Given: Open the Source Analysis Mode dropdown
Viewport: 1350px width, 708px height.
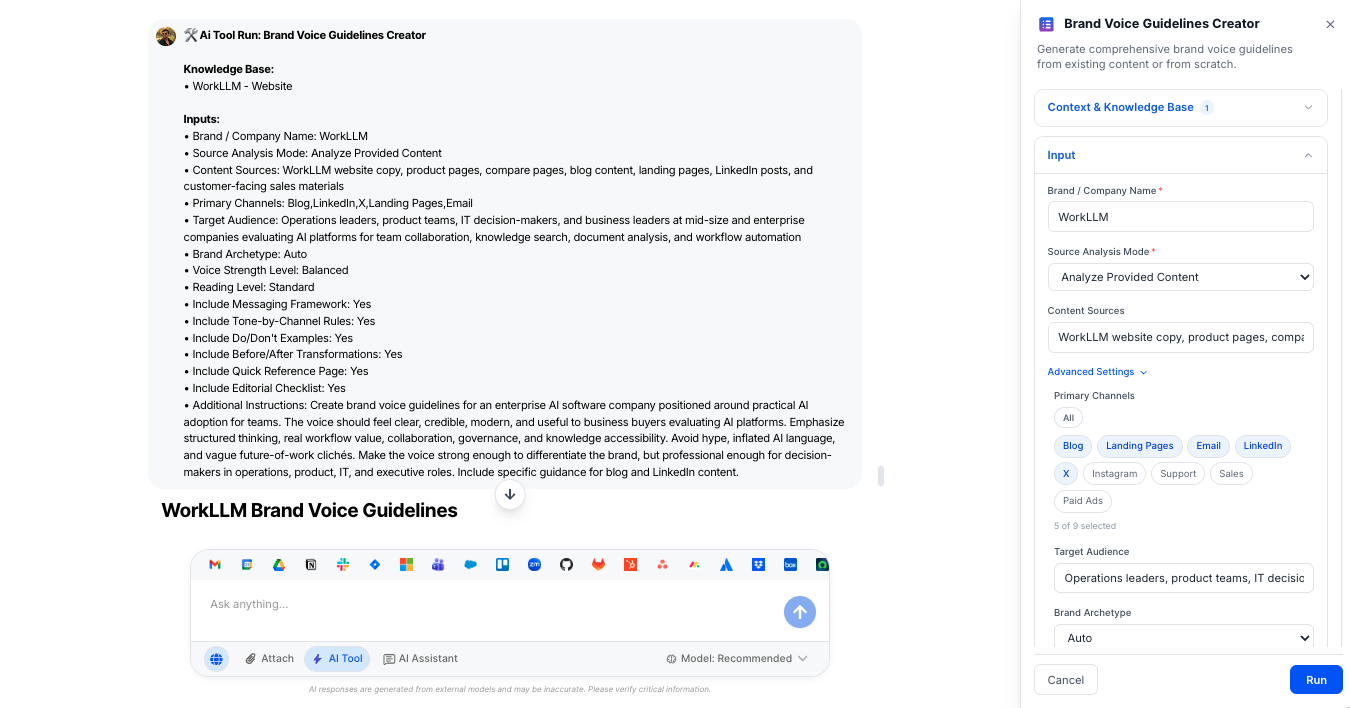Looking at the screenshot, I should [x=1180, y=277].
